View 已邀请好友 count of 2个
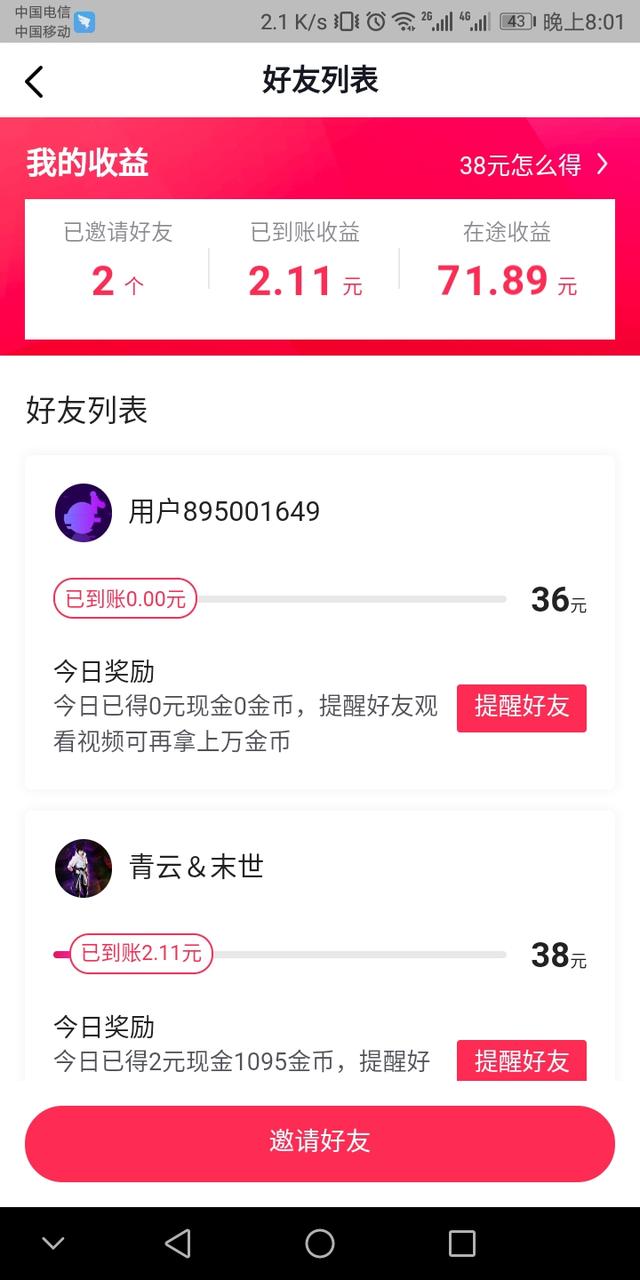 (118, 281)
